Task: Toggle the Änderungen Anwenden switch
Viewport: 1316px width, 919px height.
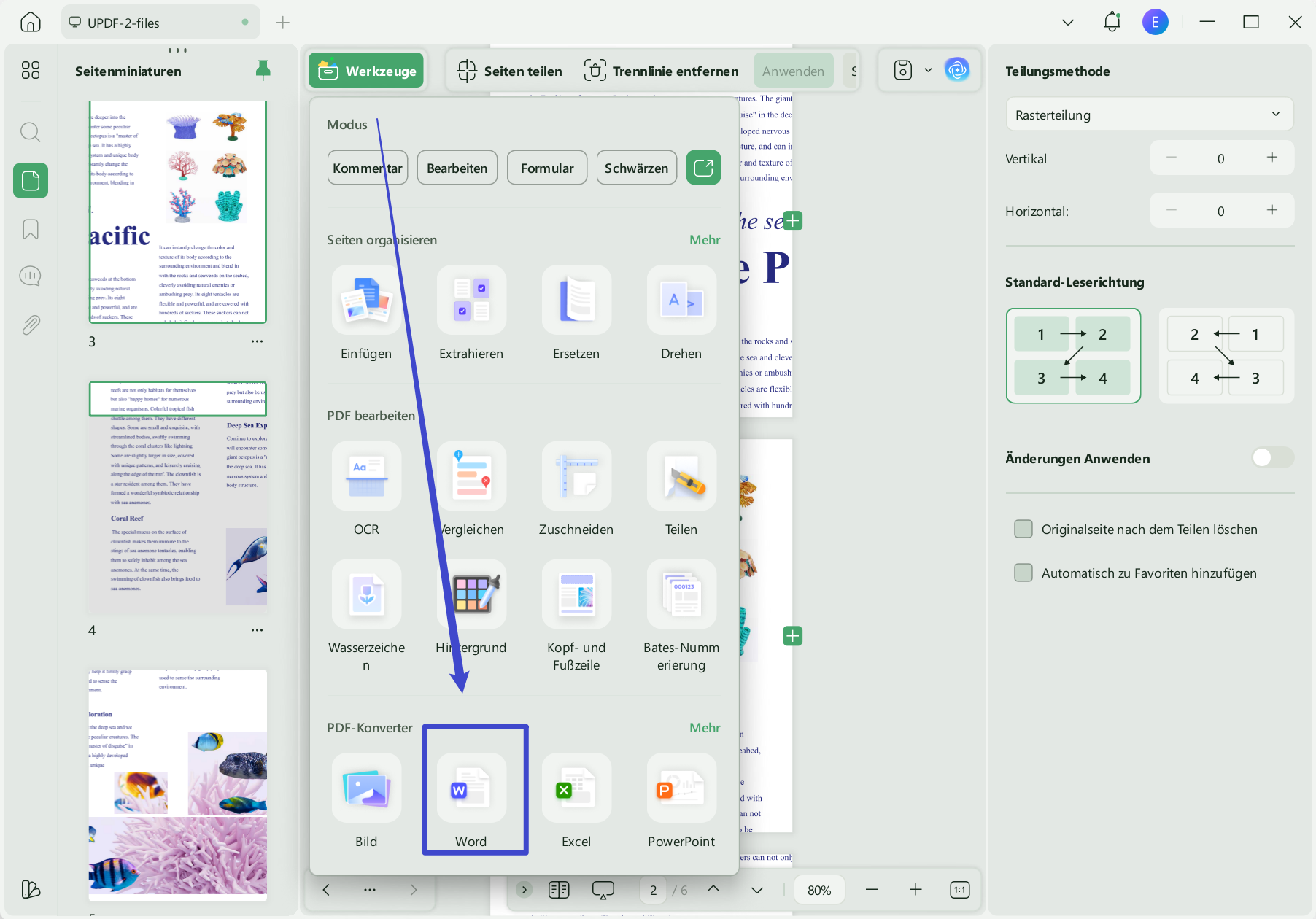Action: [1273, 457]
